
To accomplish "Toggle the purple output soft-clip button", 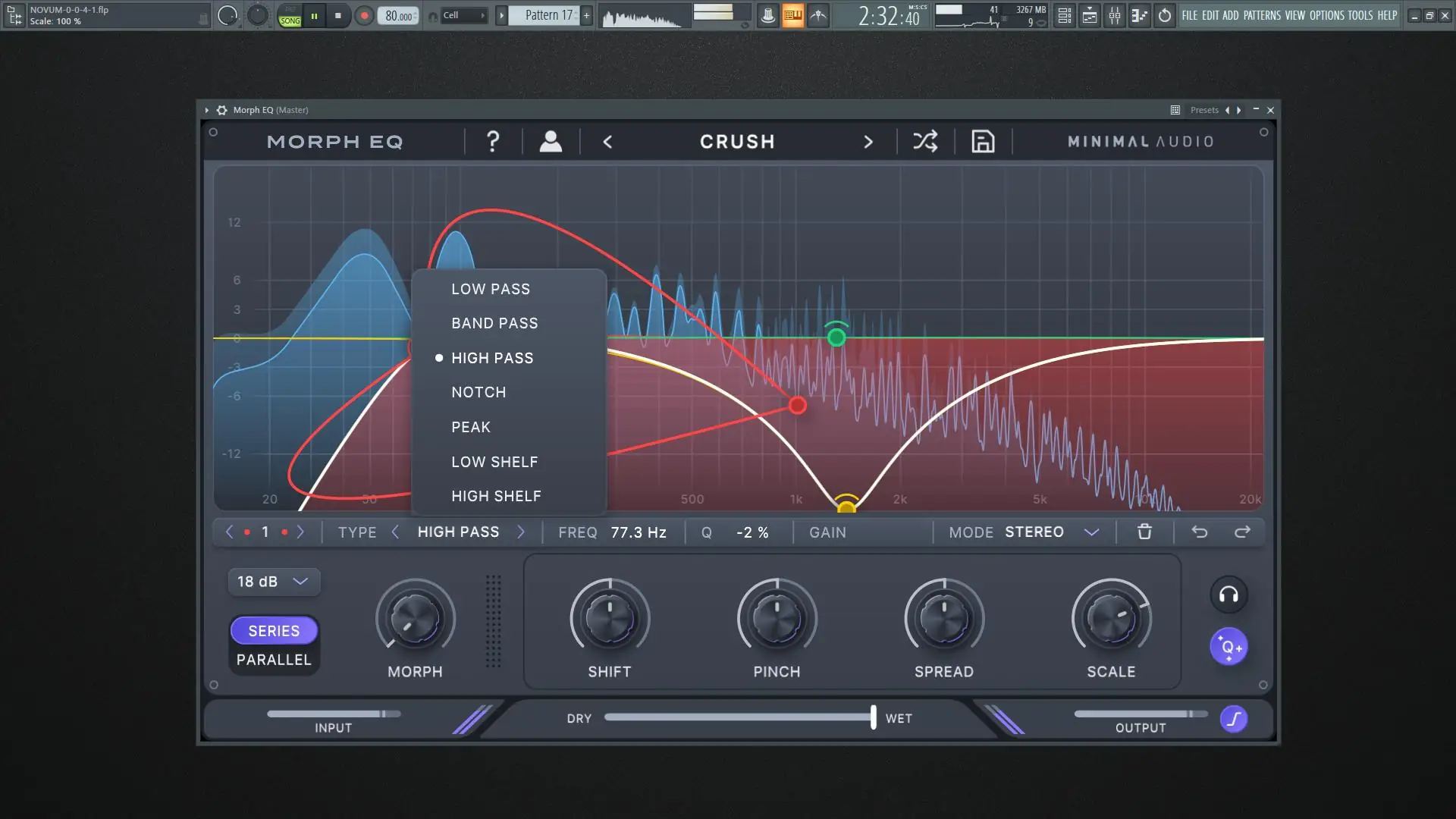I will (x=1234, y=719).
